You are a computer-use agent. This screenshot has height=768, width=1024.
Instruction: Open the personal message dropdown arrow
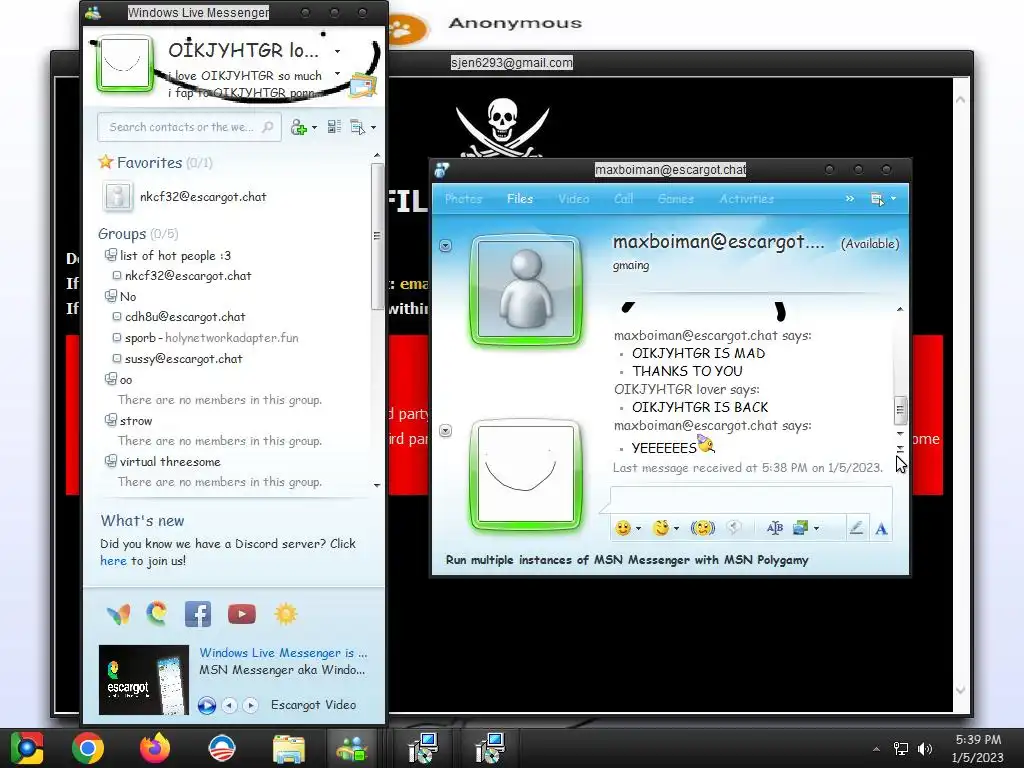pos(338,73)
